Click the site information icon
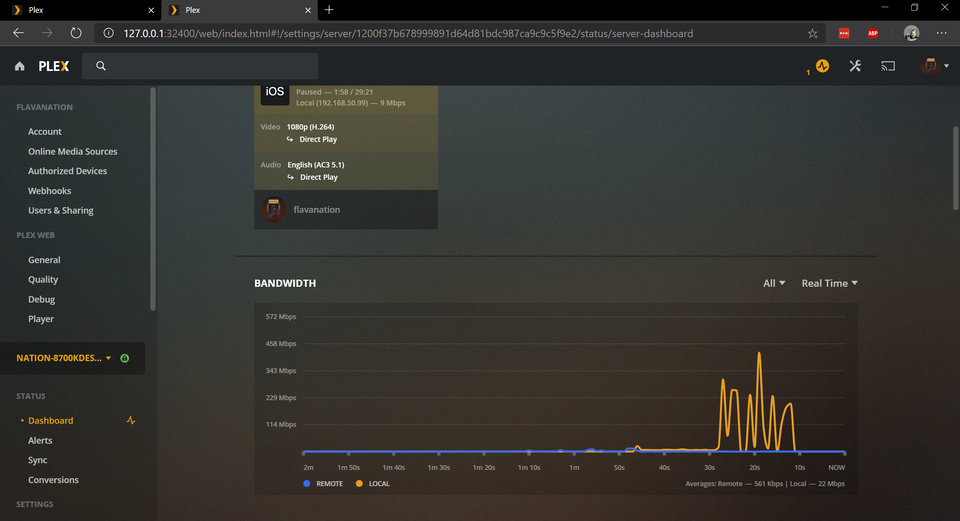This screenshot has width=960, height=521. tap(108, 33)
